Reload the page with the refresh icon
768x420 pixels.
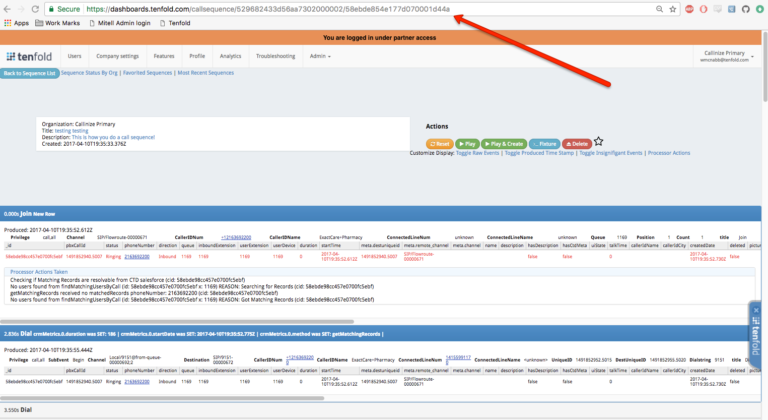pyautogui.click(x=35, y=9)
